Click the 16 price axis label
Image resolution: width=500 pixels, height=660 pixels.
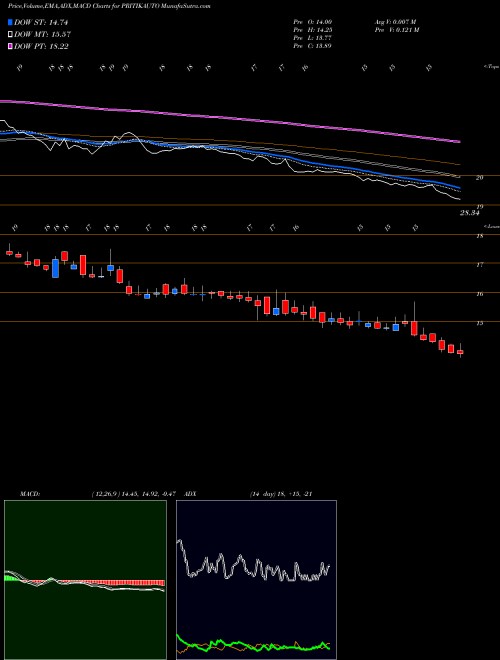coord(479,294)
